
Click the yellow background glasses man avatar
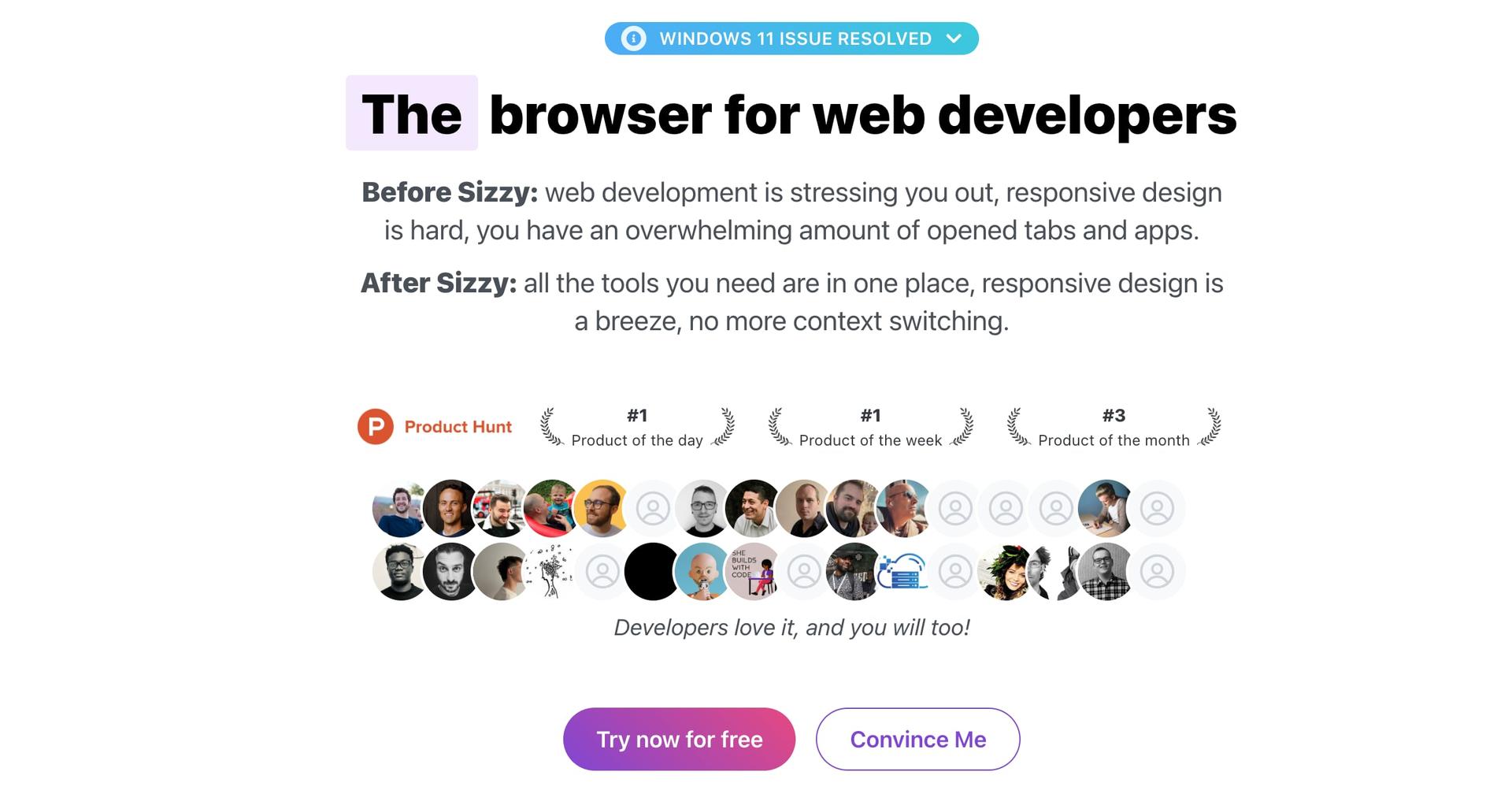602,509
